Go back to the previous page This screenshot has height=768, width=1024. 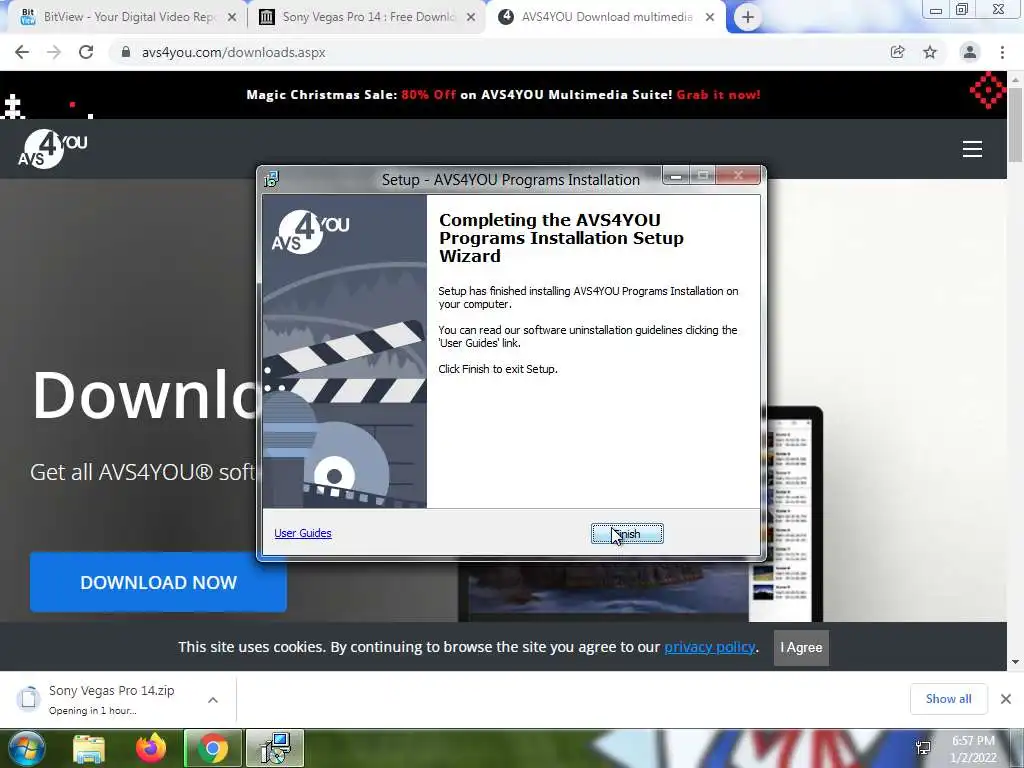(22, 52)
